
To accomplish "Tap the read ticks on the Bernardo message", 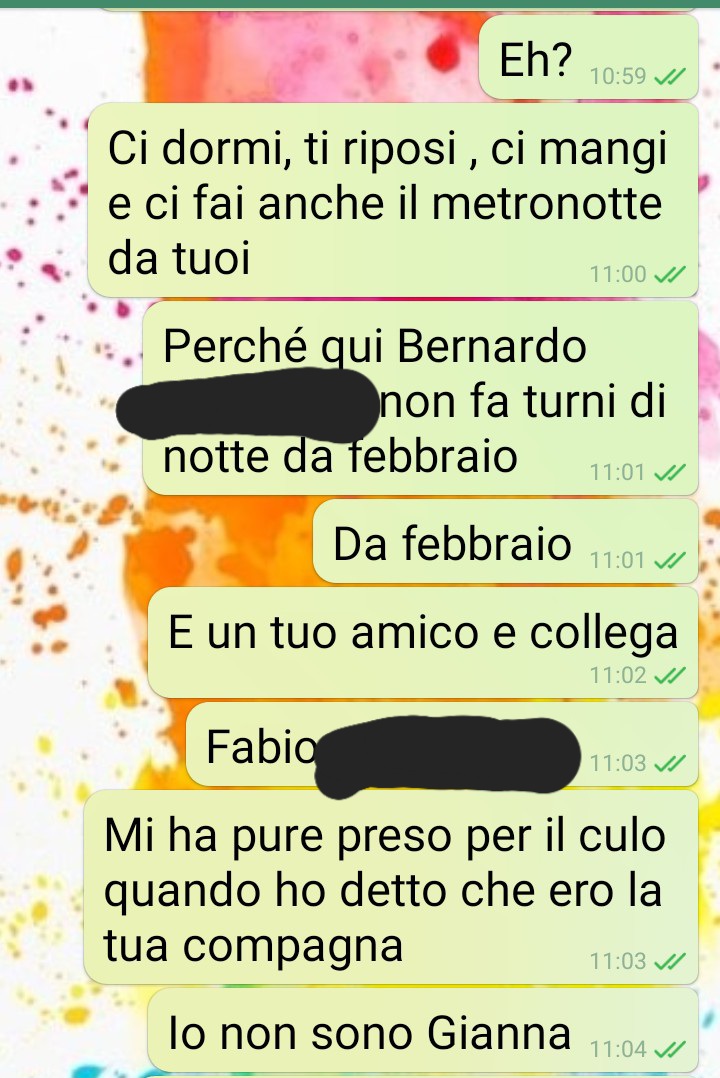I will click(669, 473).
